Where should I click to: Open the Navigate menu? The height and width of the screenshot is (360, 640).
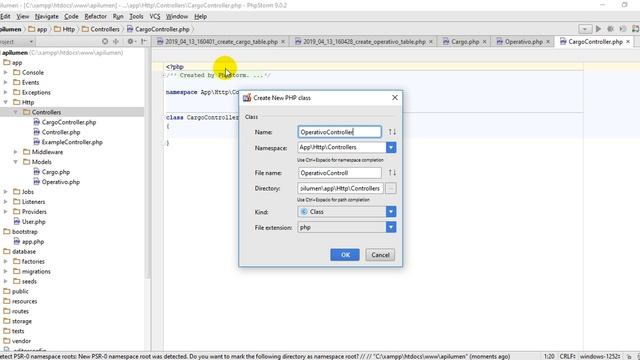(x=47, y=16)
